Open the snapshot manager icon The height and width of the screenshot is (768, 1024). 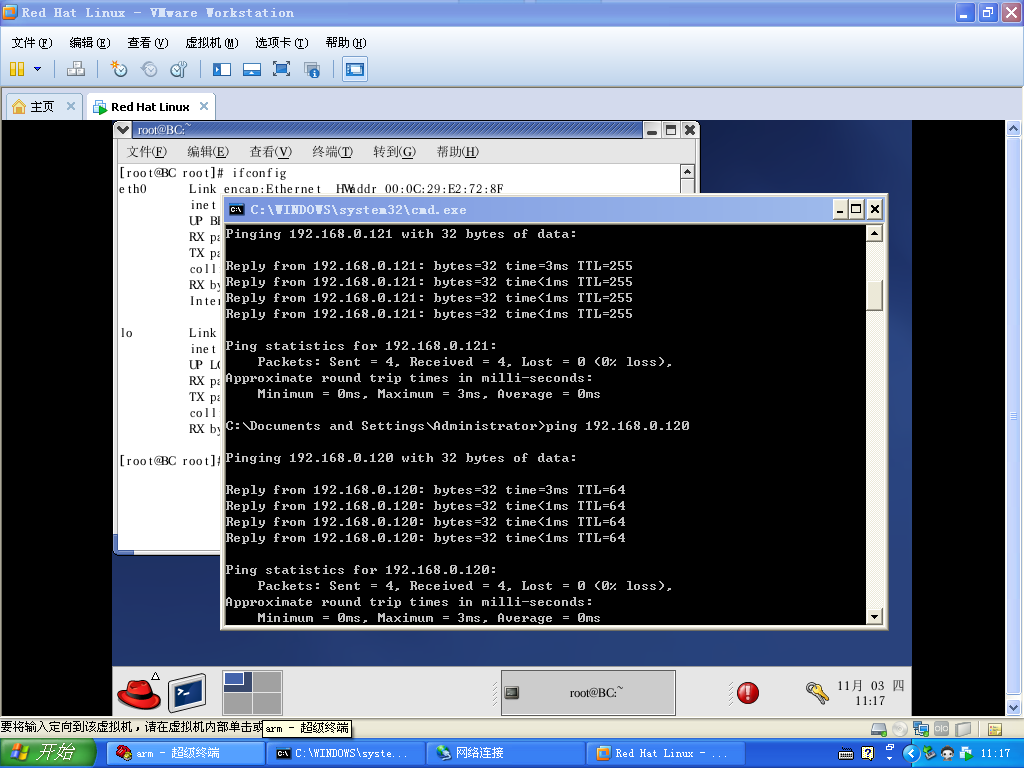[178, 69]
